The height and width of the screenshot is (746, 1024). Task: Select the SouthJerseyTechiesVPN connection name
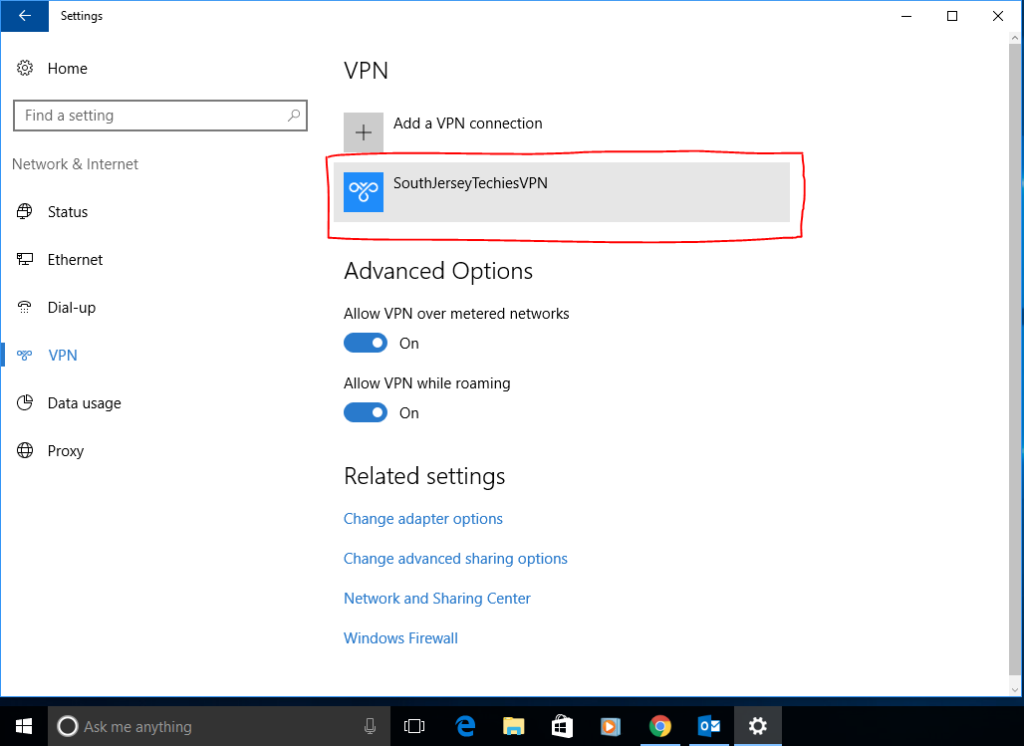click(x=470, y=183)
